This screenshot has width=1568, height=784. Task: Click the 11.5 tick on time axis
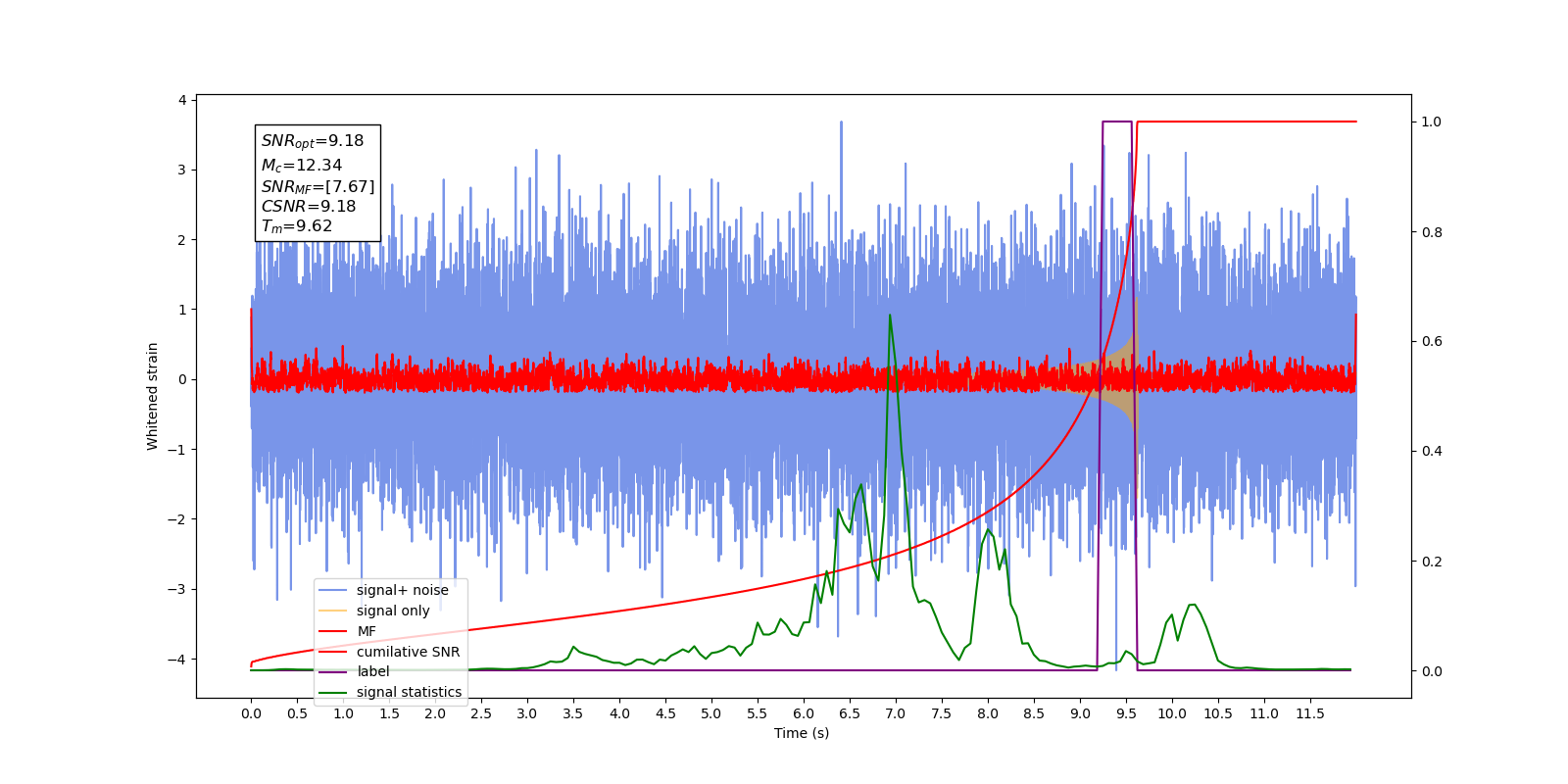(1310, 713)
